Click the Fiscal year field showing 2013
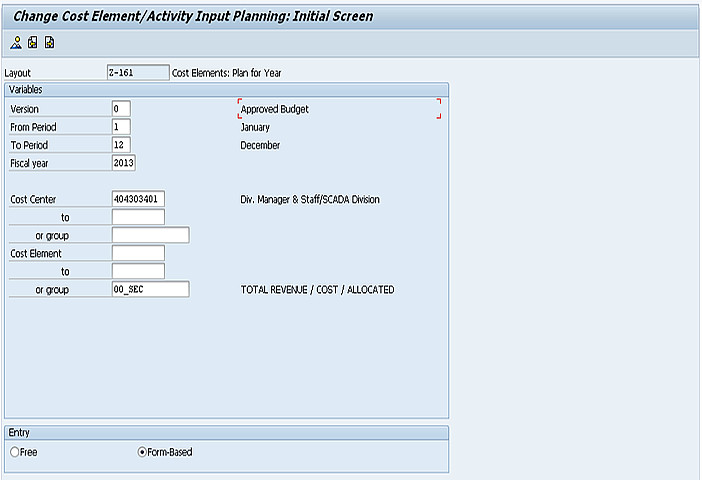702x480 pixels. [x=124, y=163]
